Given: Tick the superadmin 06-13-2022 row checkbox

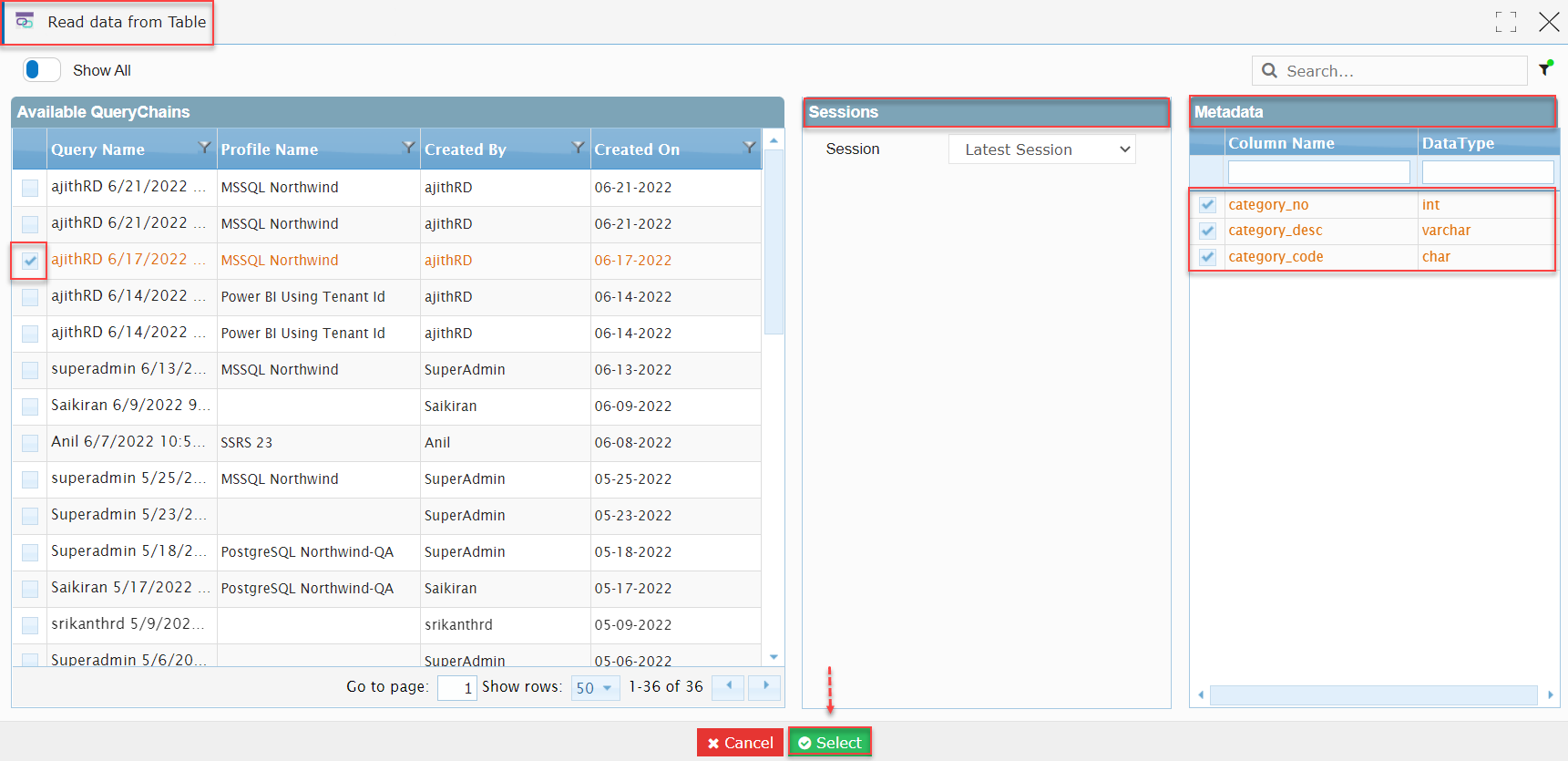Looking at the screenshot, I should pyautogui.click(x=30, y=370).
